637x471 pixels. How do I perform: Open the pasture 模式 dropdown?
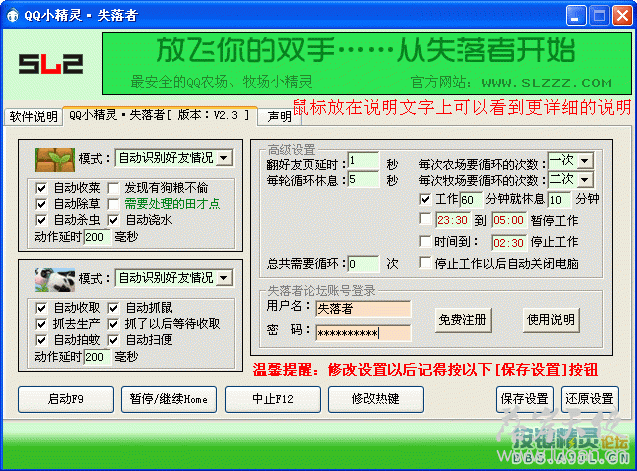coord(224,278)
